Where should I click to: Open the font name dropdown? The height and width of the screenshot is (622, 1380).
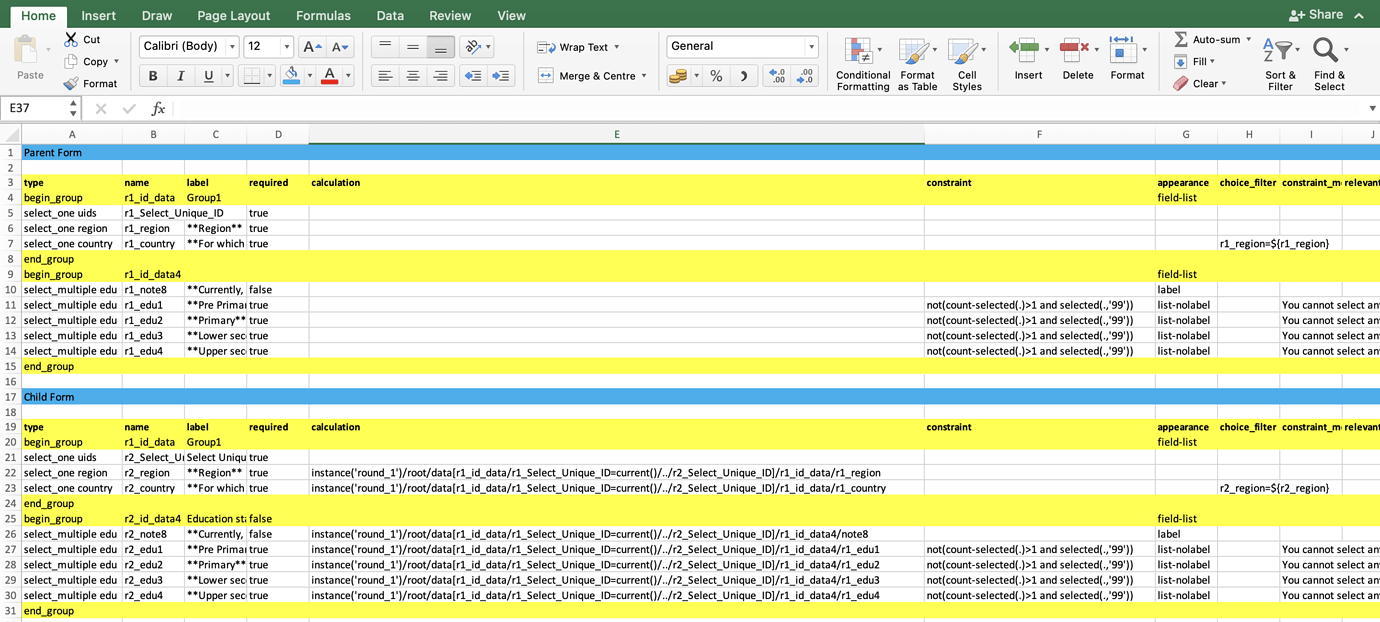pyautogui.click(x=232, y=47)
